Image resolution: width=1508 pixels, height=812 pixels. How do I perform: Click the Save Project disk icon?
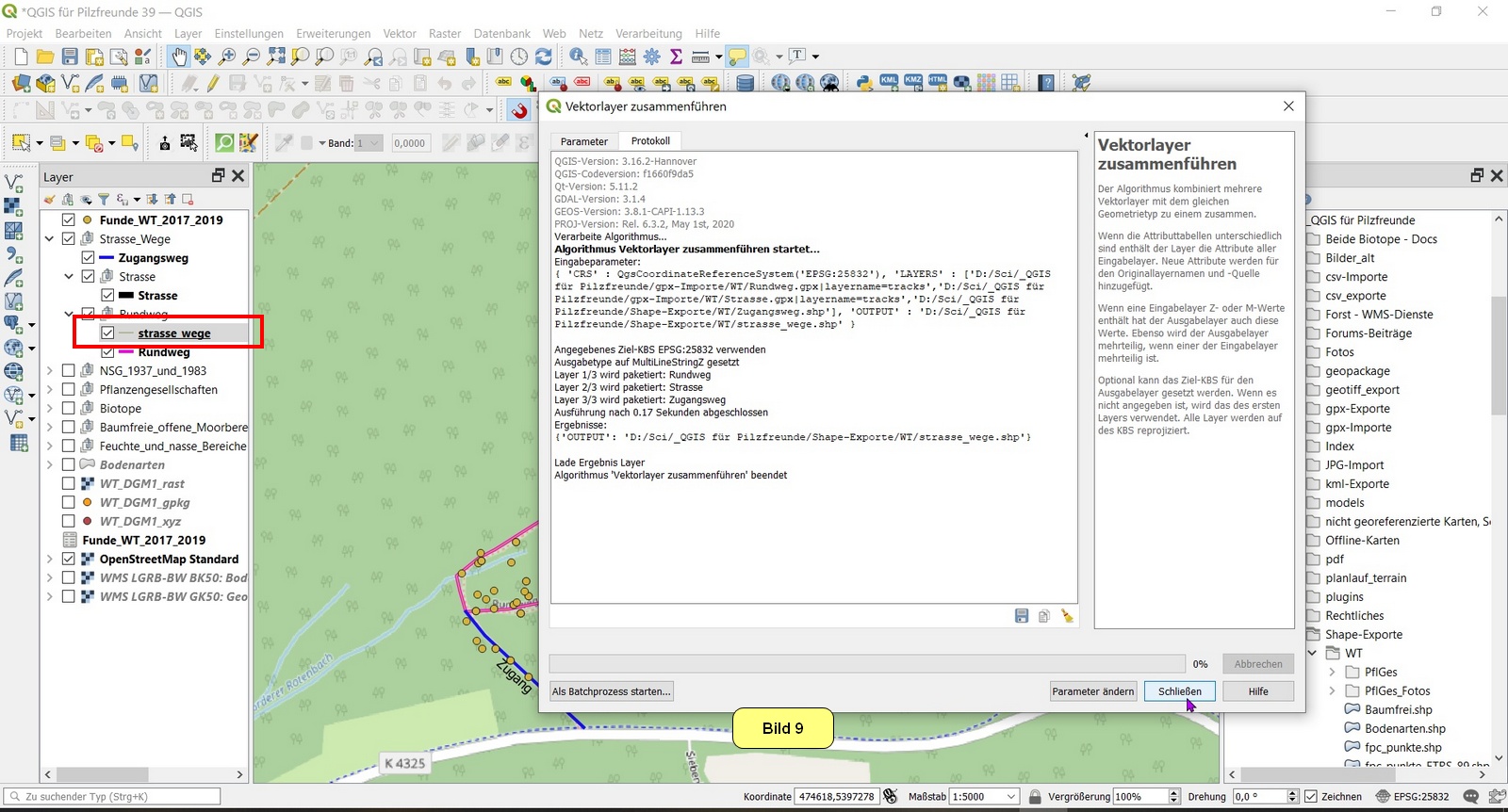tap(70, 57)
